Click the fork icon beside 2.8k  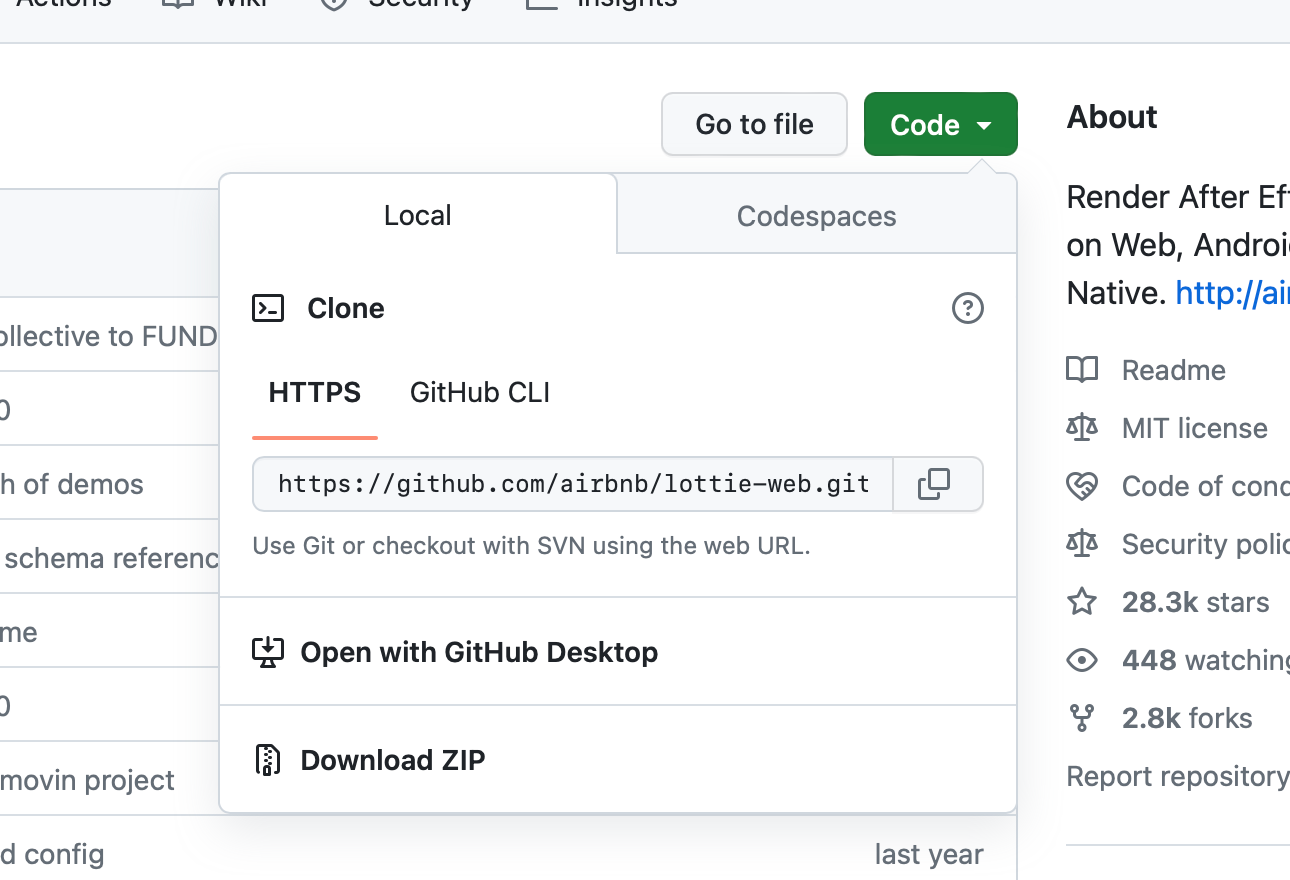[1082, 718]
